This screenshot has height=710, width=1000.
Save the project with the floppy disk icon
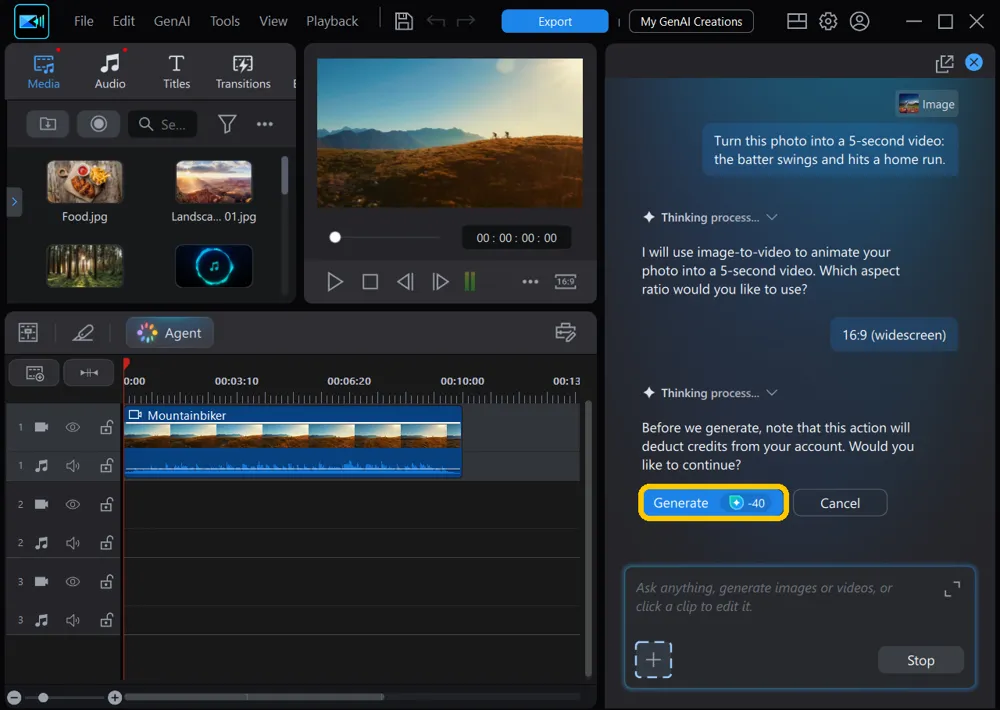tap(404, 21)
